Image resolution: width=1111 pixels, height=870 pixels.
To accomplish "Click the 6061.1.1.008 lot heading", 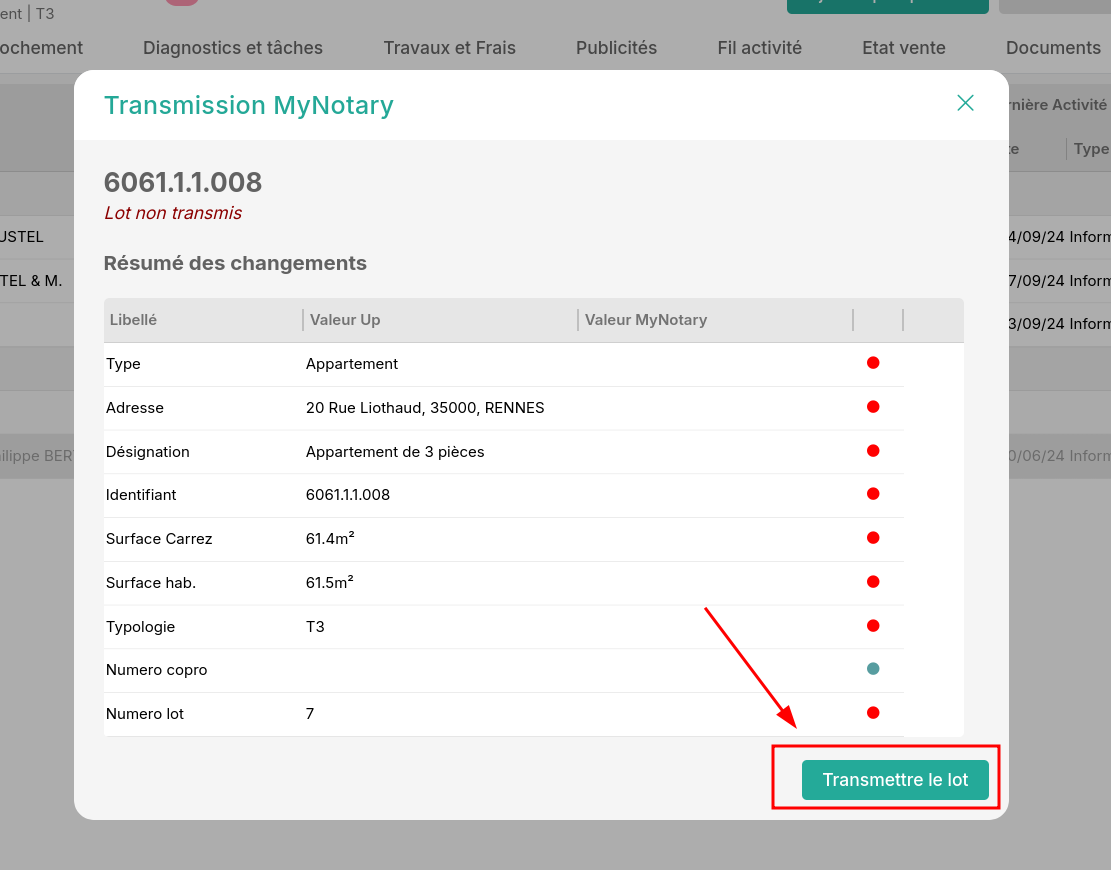I will 183,182.
